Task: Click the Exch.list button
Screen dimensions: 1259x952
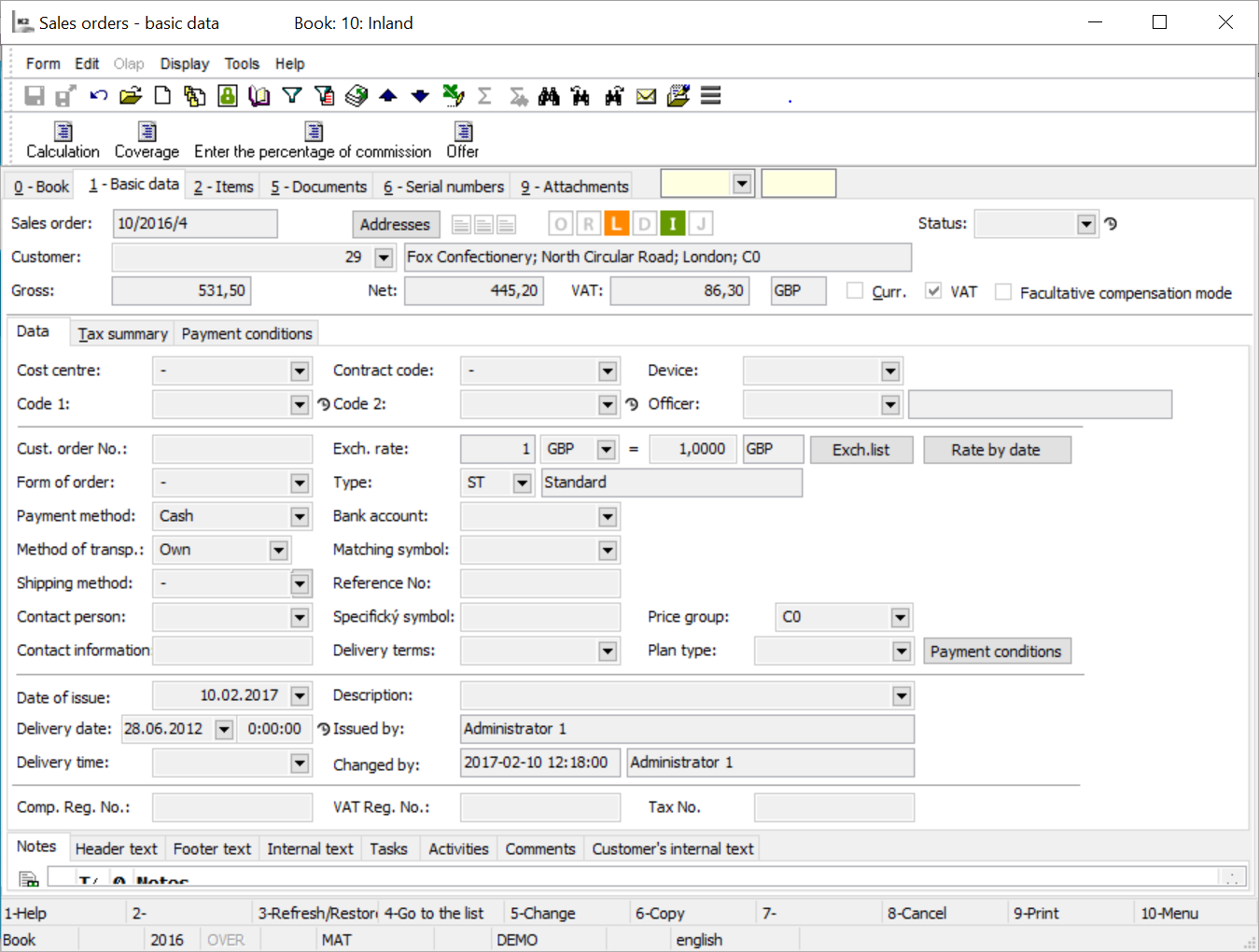Action: tap(860, 450)
